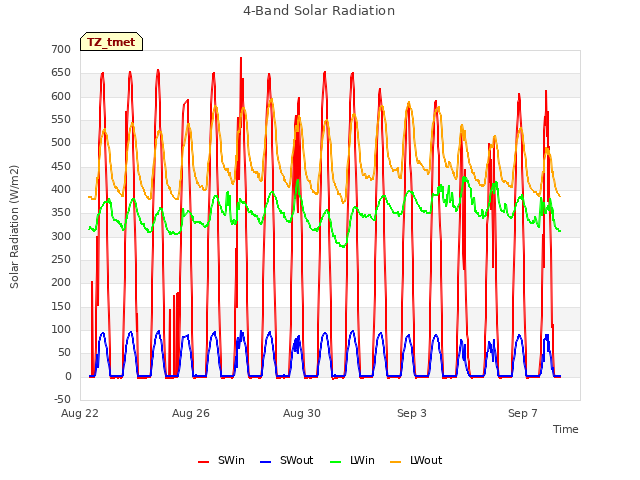The image size is (640, 480).
Task: Click the Sep 7 x-axis tick label
Action: coord(523,413)
